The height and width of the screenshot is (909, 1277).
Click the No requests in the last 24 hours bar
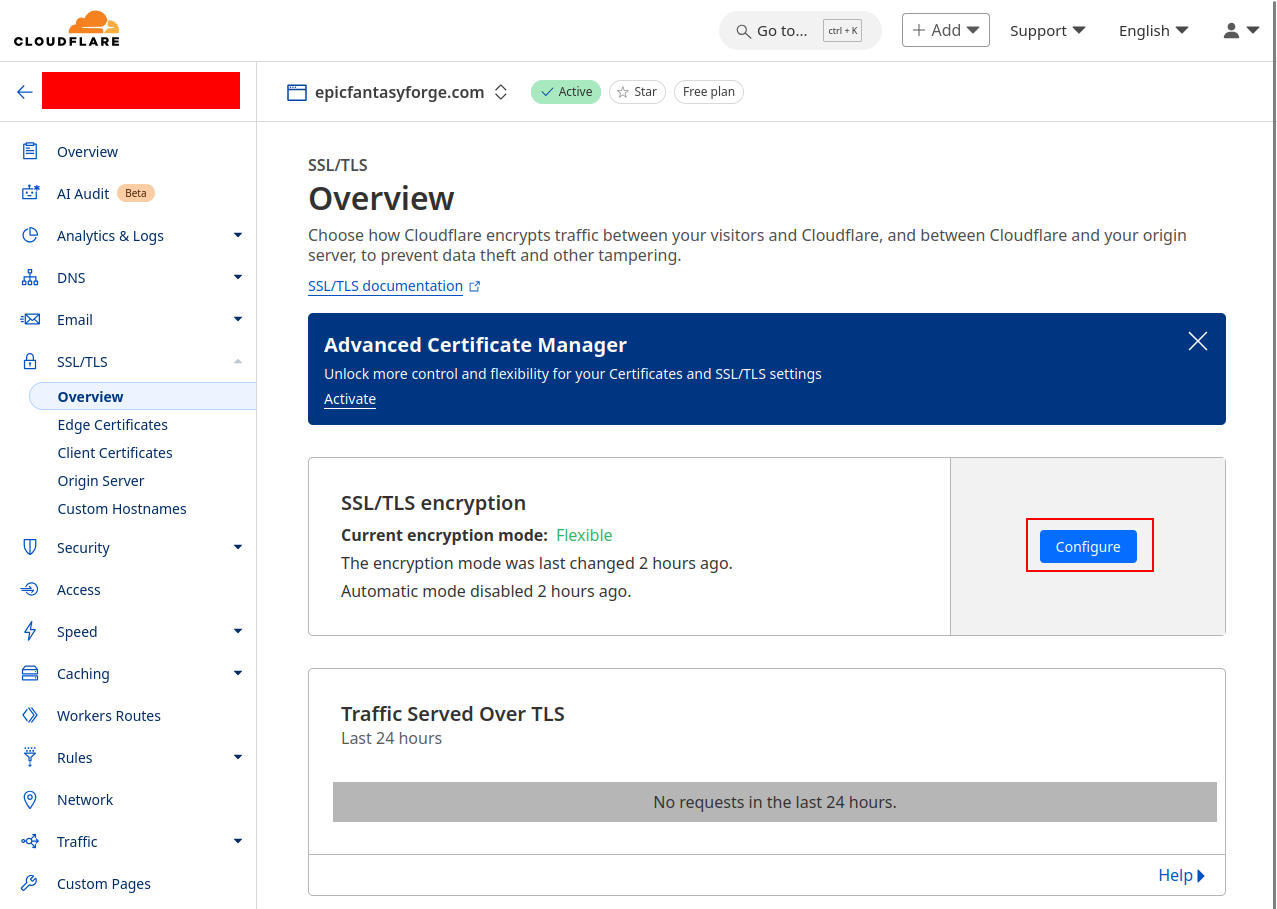(775, 802)
